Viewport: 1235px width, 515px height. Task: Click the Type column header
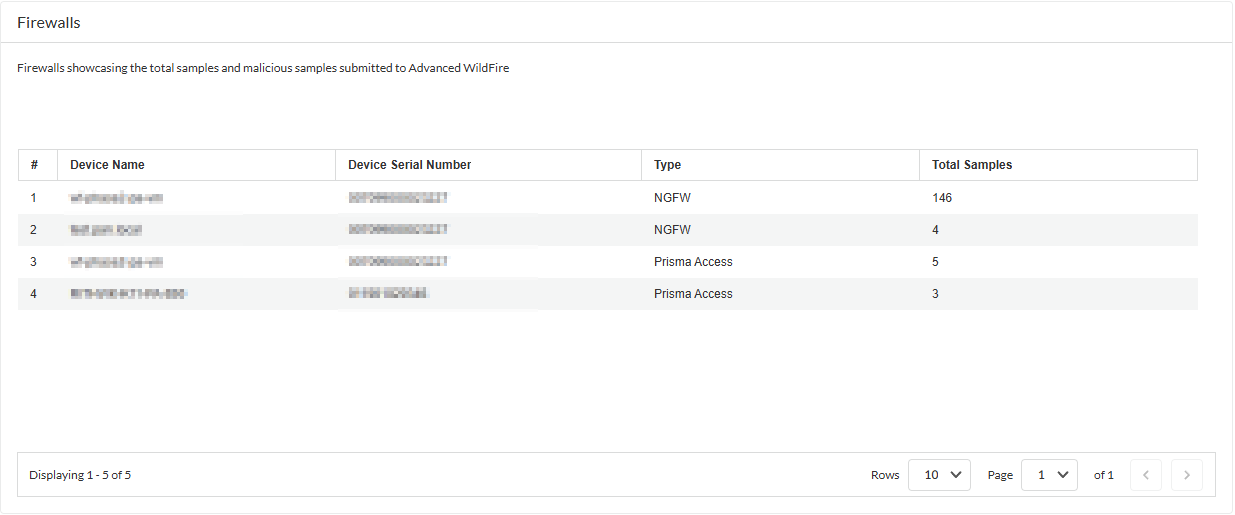tap(667, 165)
